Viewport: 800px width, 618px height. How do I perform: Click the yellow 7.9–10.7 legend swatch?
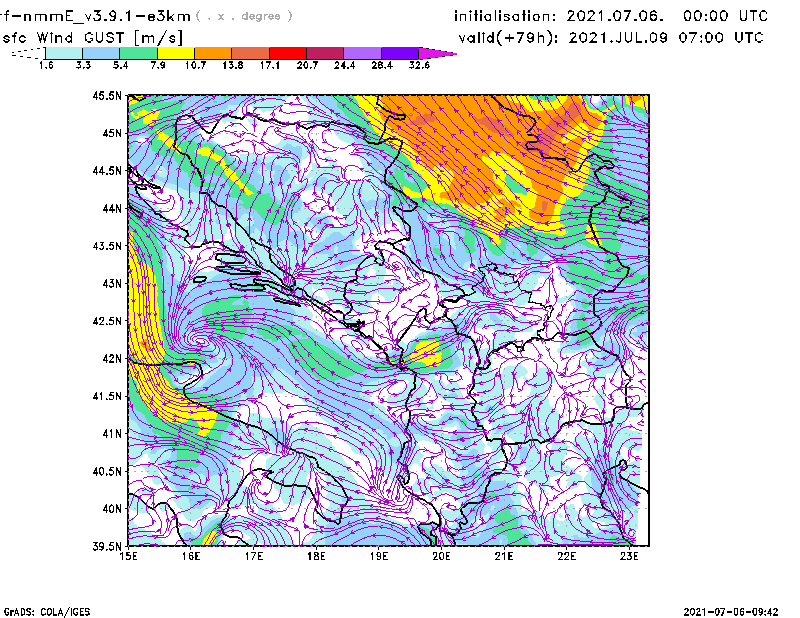[x=176, y=53]
